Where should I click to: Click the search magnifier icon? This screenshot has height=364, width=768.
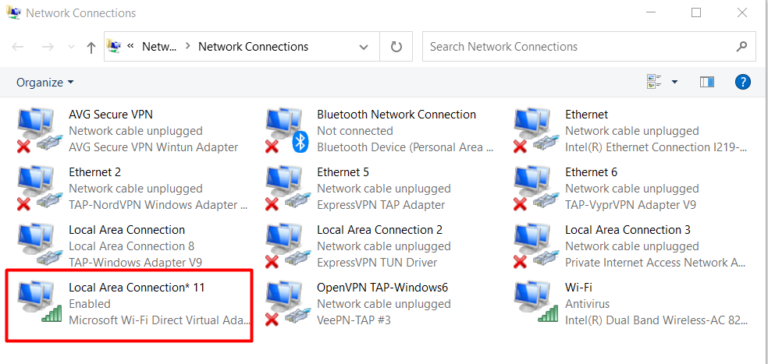[x=742, y=47]
